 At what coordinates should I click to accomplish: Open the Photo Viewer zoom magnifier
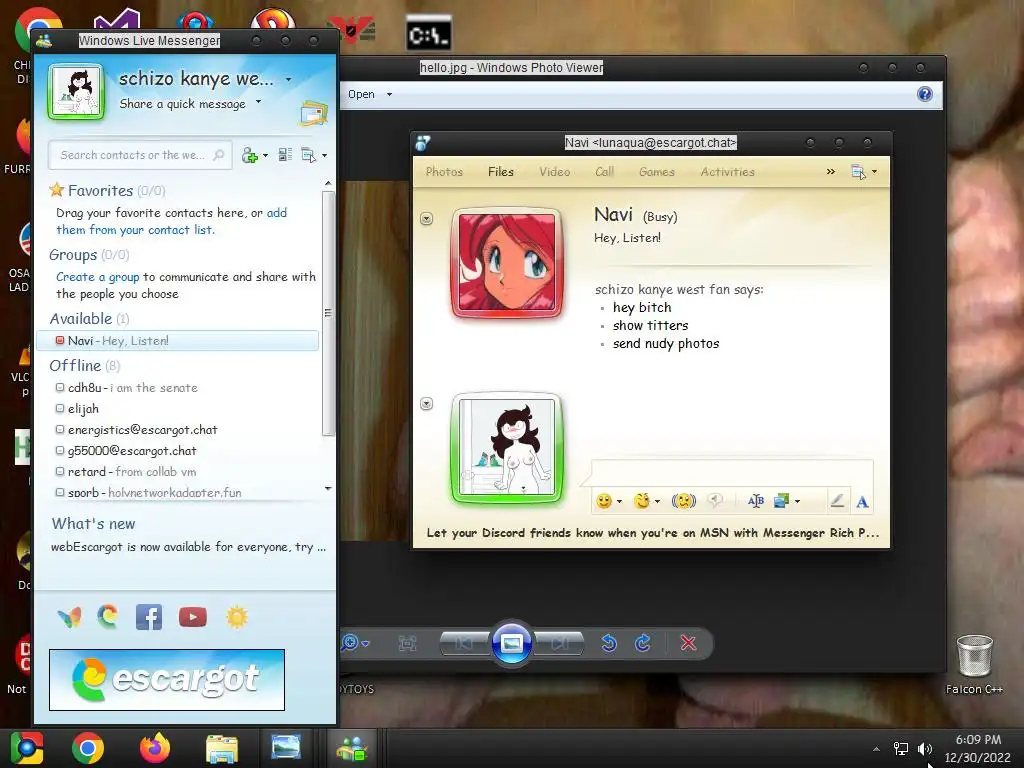point(350,643)
